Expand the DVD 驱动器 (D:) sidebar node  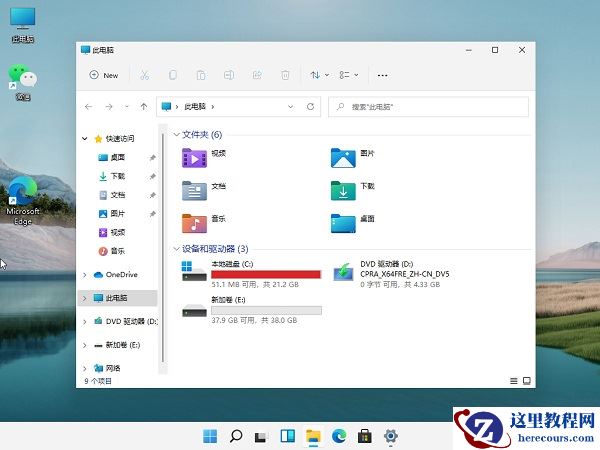pyautogui.click(x=85, y=322)
